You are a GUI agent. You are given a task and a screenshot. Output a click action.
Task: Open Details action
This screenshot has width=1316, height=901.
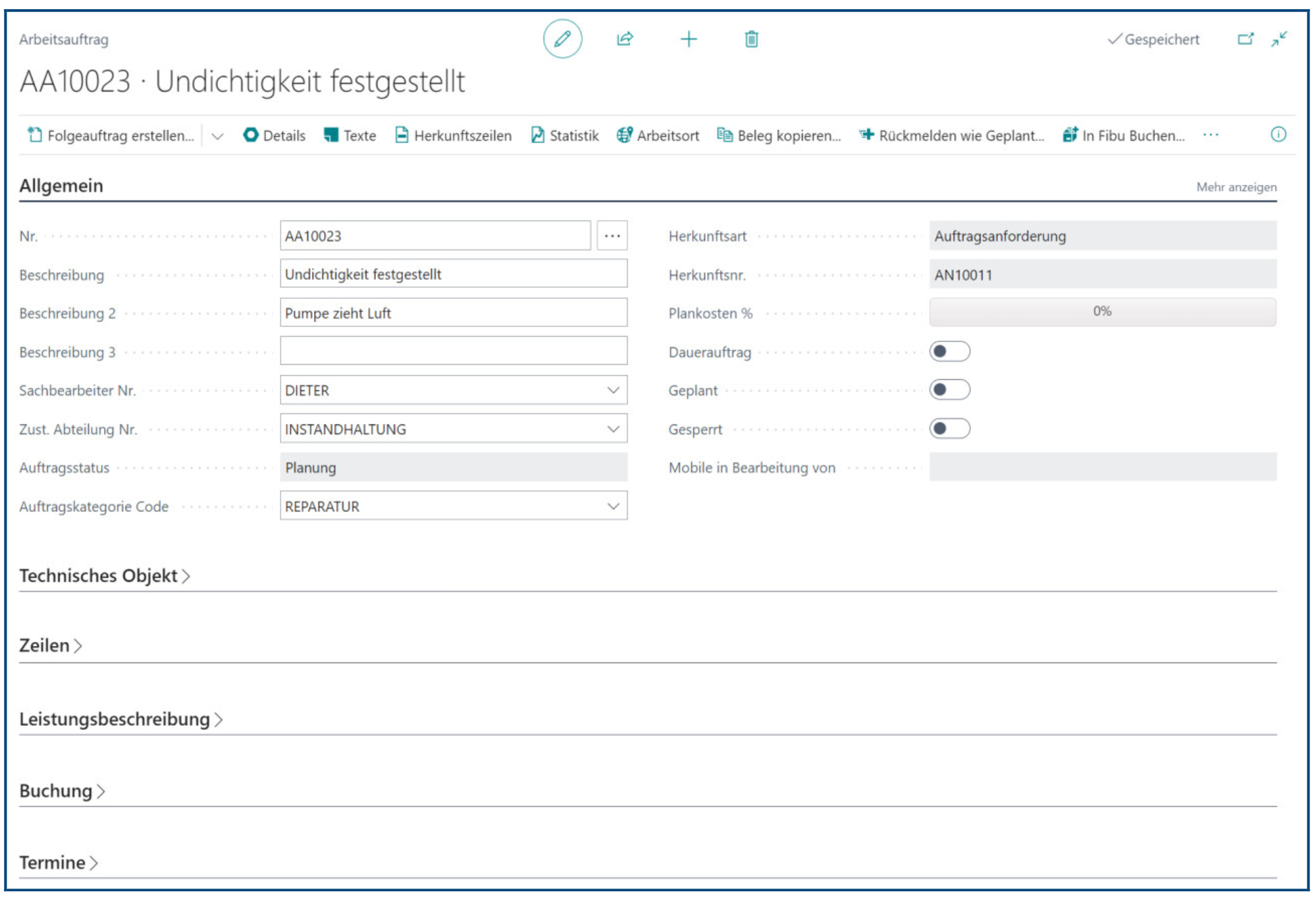(274, 135)
